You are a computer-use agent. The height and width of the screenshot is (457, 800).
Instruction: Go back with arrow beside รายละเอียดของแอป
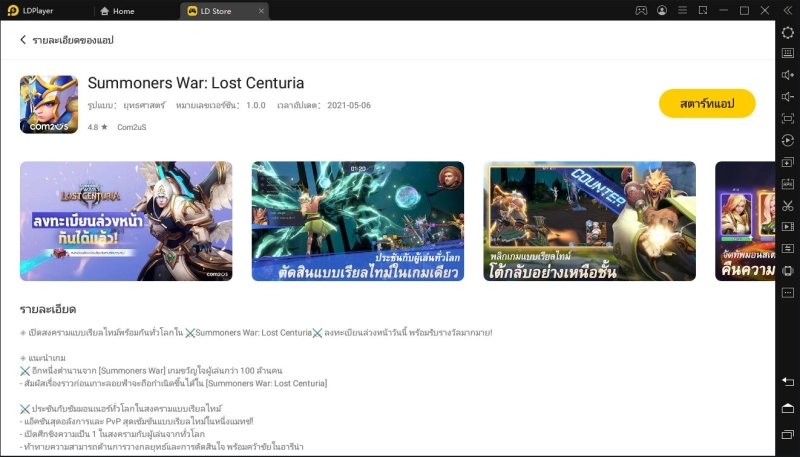[x=23, y=40]
